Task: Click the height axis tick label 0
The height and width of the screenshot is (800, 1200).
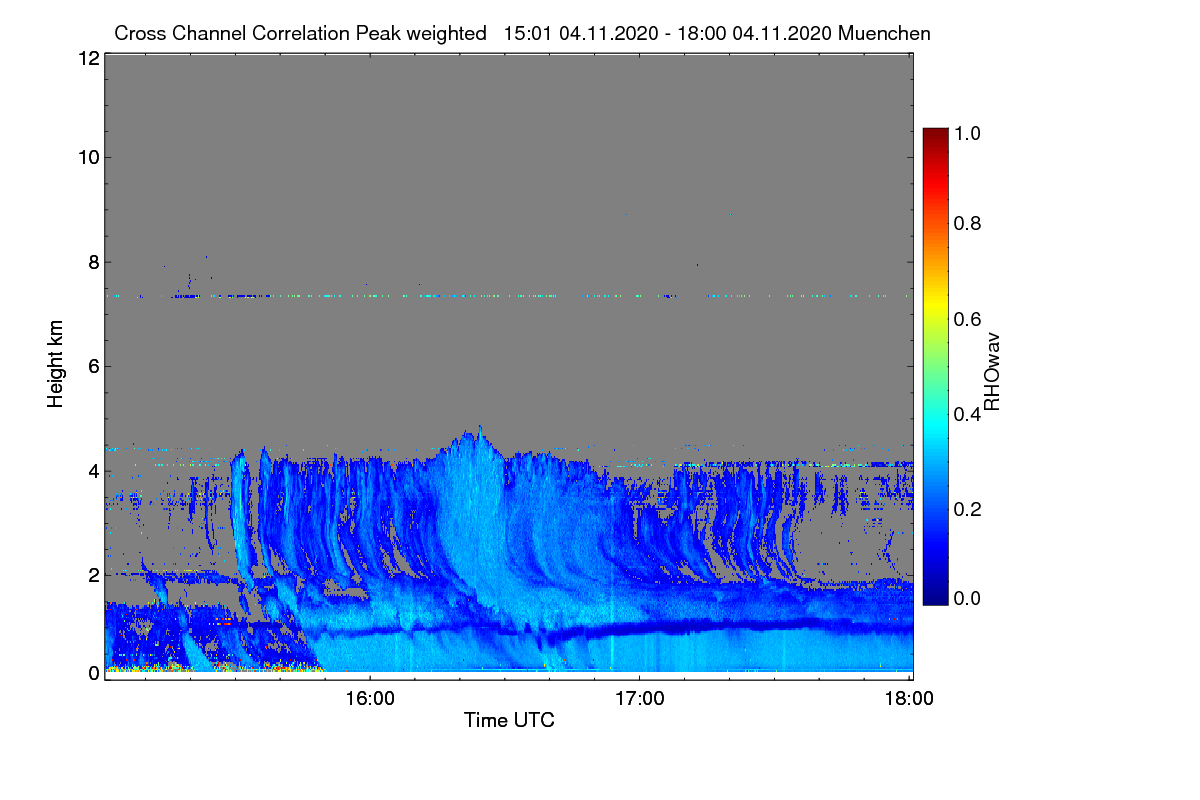Action: tap(93, 673)
